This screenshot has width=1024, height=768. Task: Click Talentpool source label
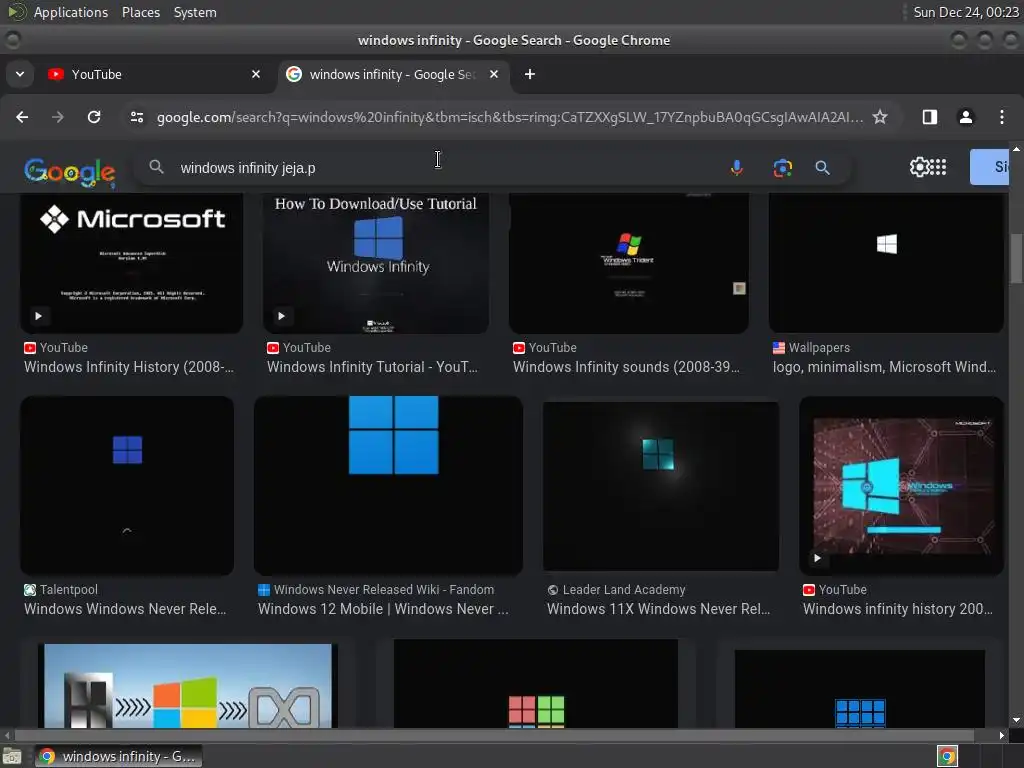click(x=69, y=589)
